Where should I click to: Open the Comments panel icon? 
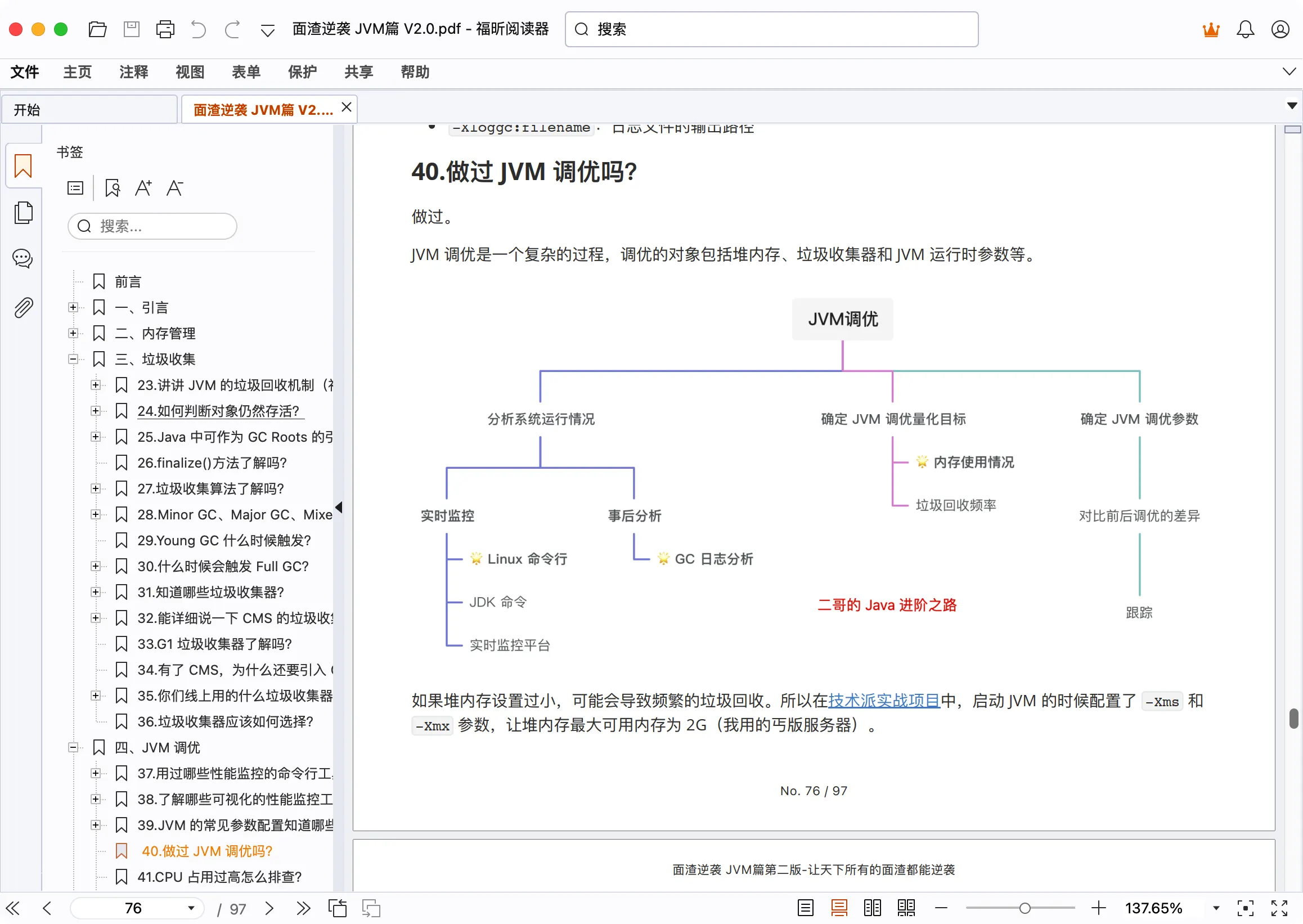pos(22,259)
